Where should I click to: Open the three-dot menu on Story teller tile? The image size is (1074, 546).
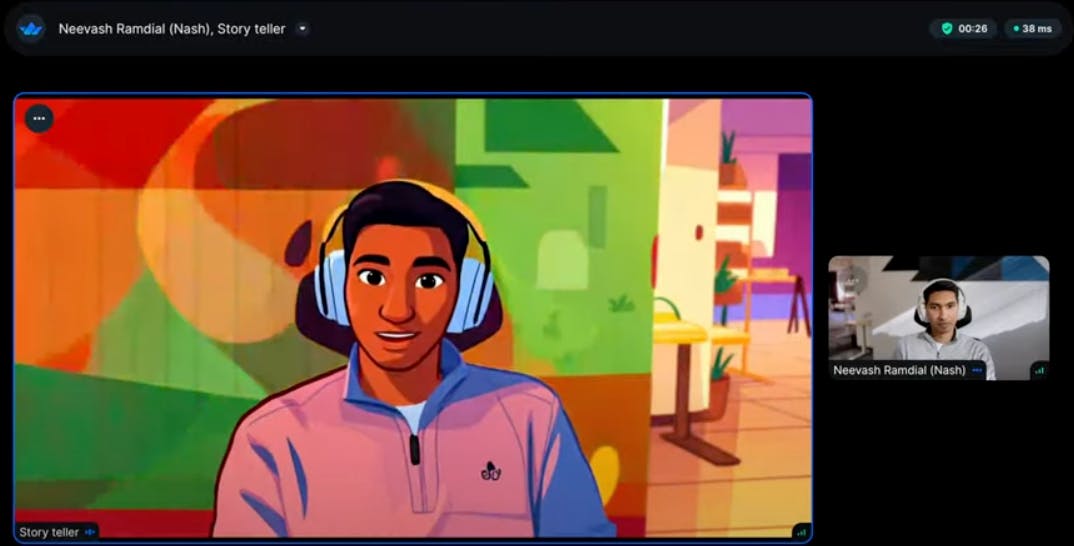click(x=39, y=118)
